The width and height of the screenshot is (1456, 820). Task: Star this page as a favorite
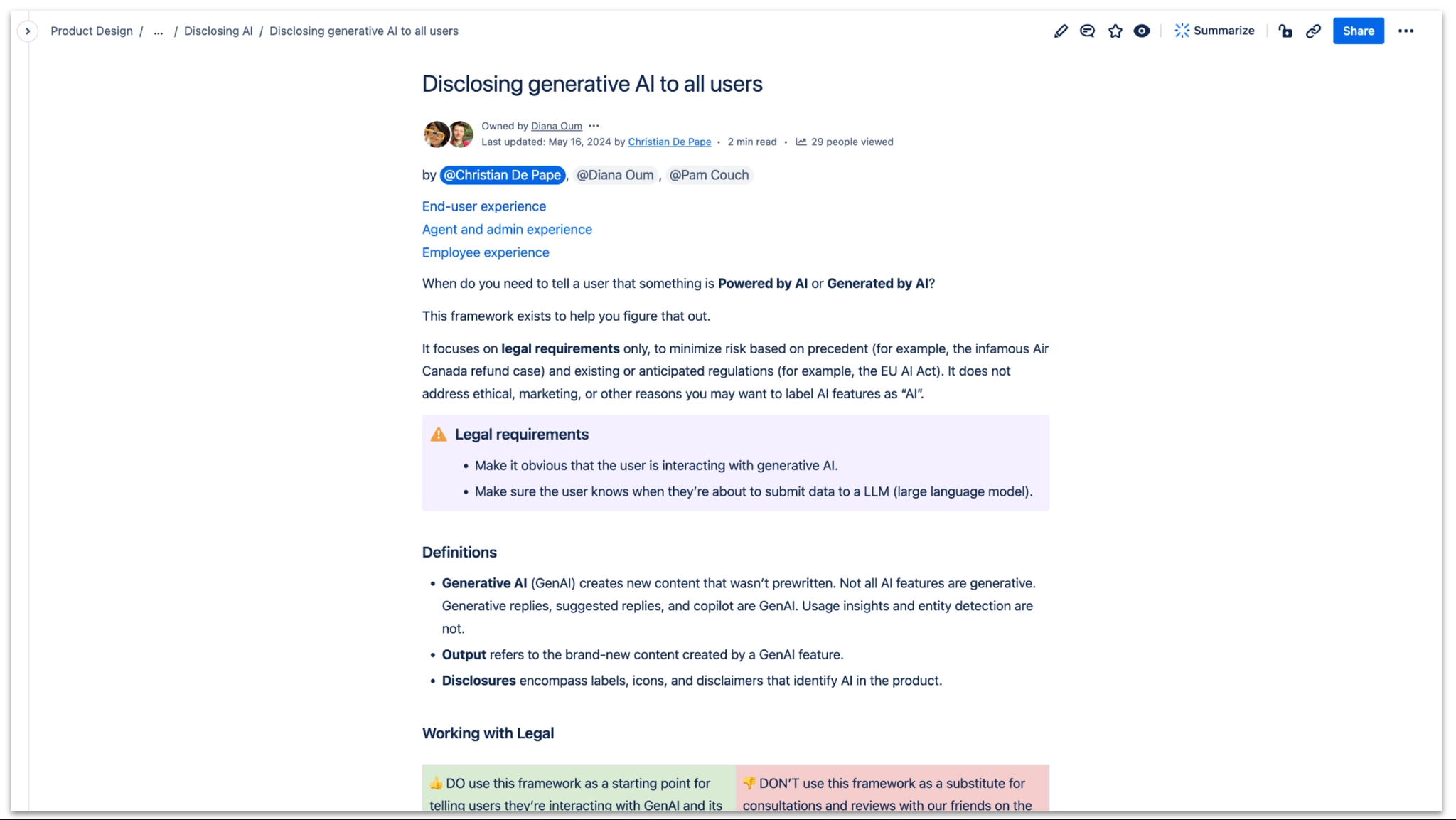(1115, 31)
